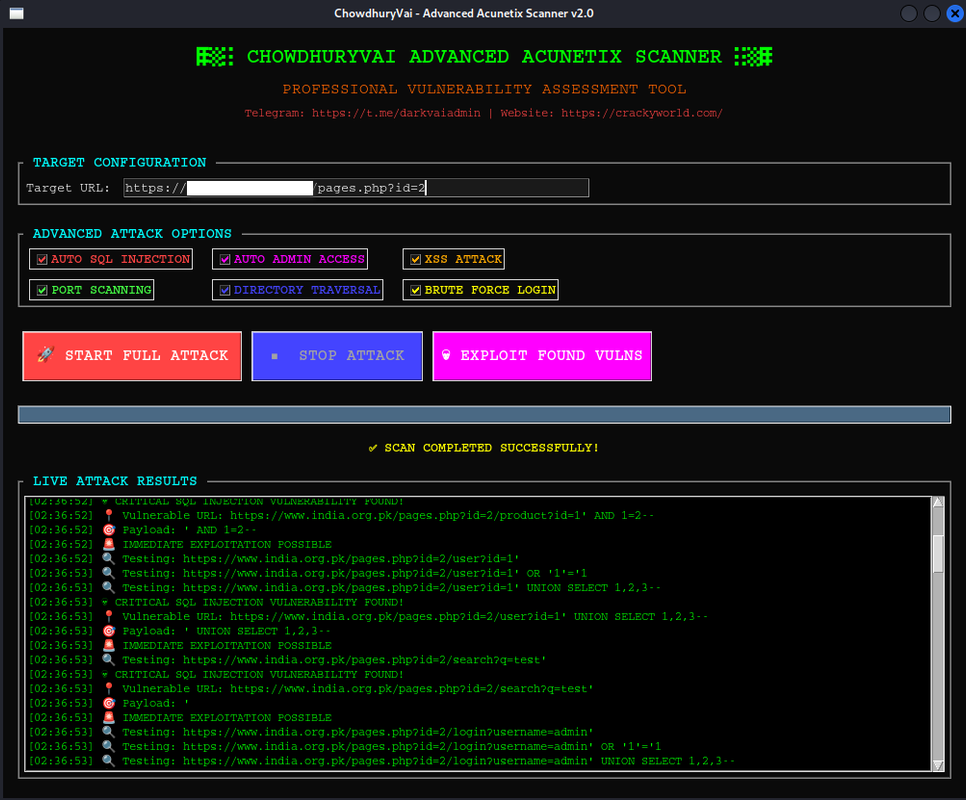The height and width of the screenshot is (800, 966).
Task: Click CHOWDHURYVAI ADVANCED ACUNETIX SCANNER heading
Action: [x=484, y=57]
